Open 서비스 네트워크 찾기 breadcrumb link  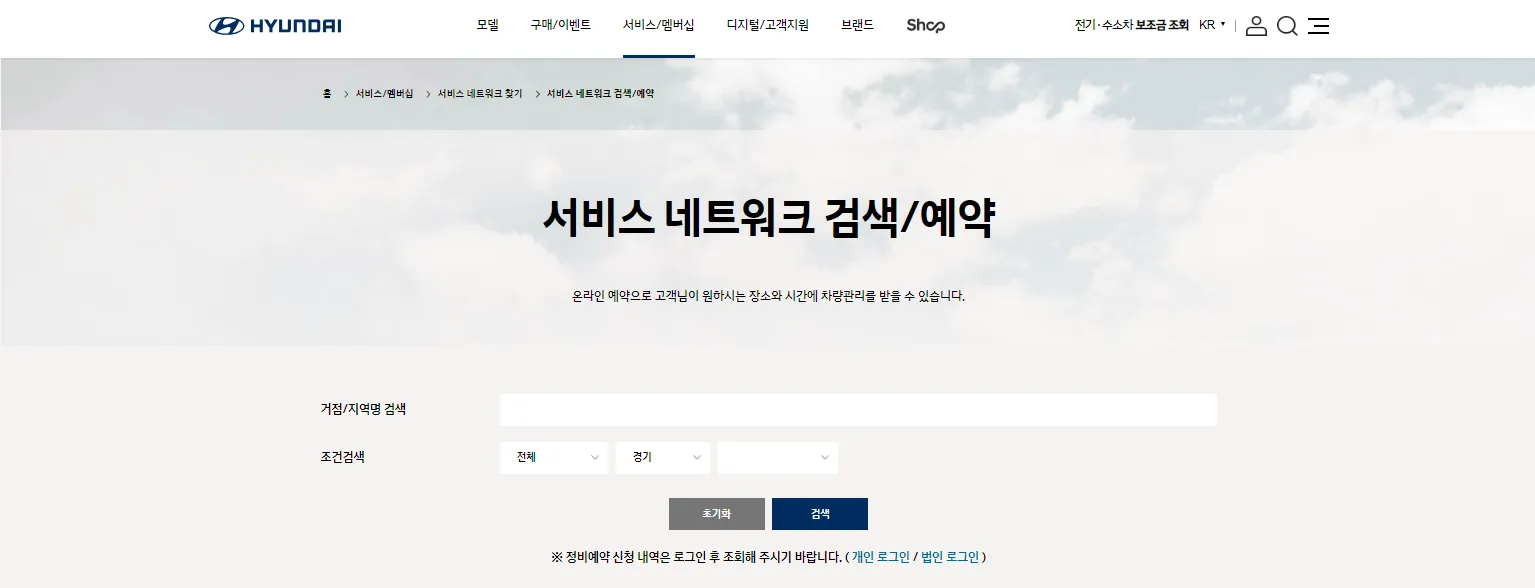click(x=478, y=93)
